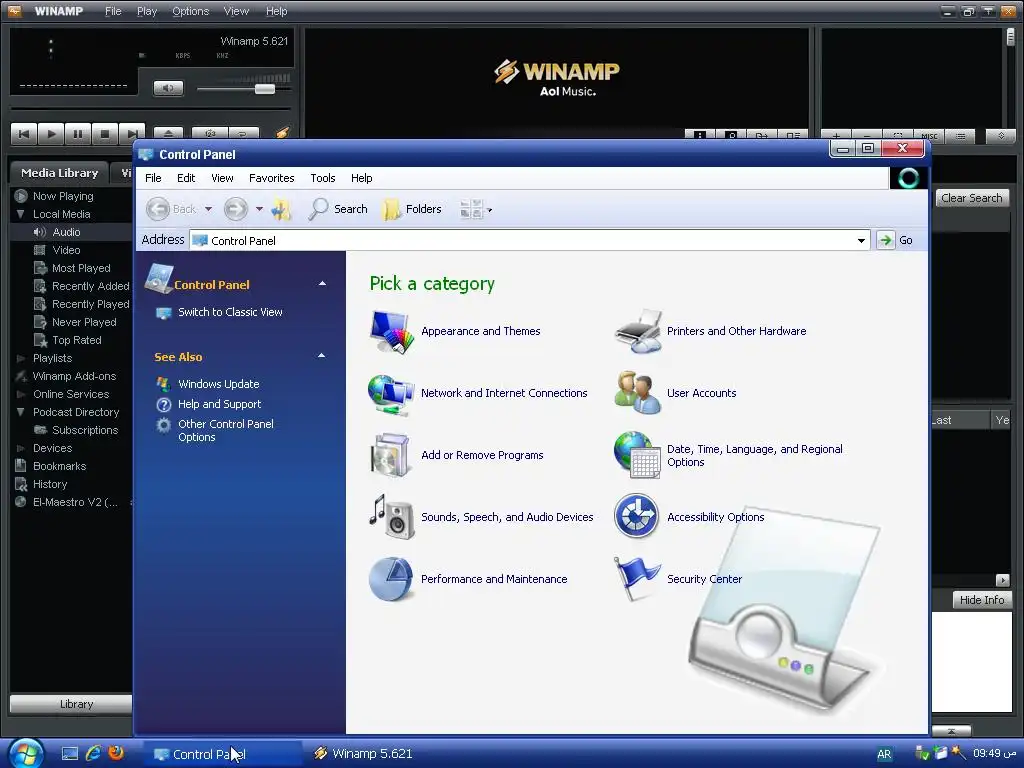Image resolution: width=1024 pixels, height=768 pixels.
Task: Select Most Played in Winamp library
Action: point(81,268)
